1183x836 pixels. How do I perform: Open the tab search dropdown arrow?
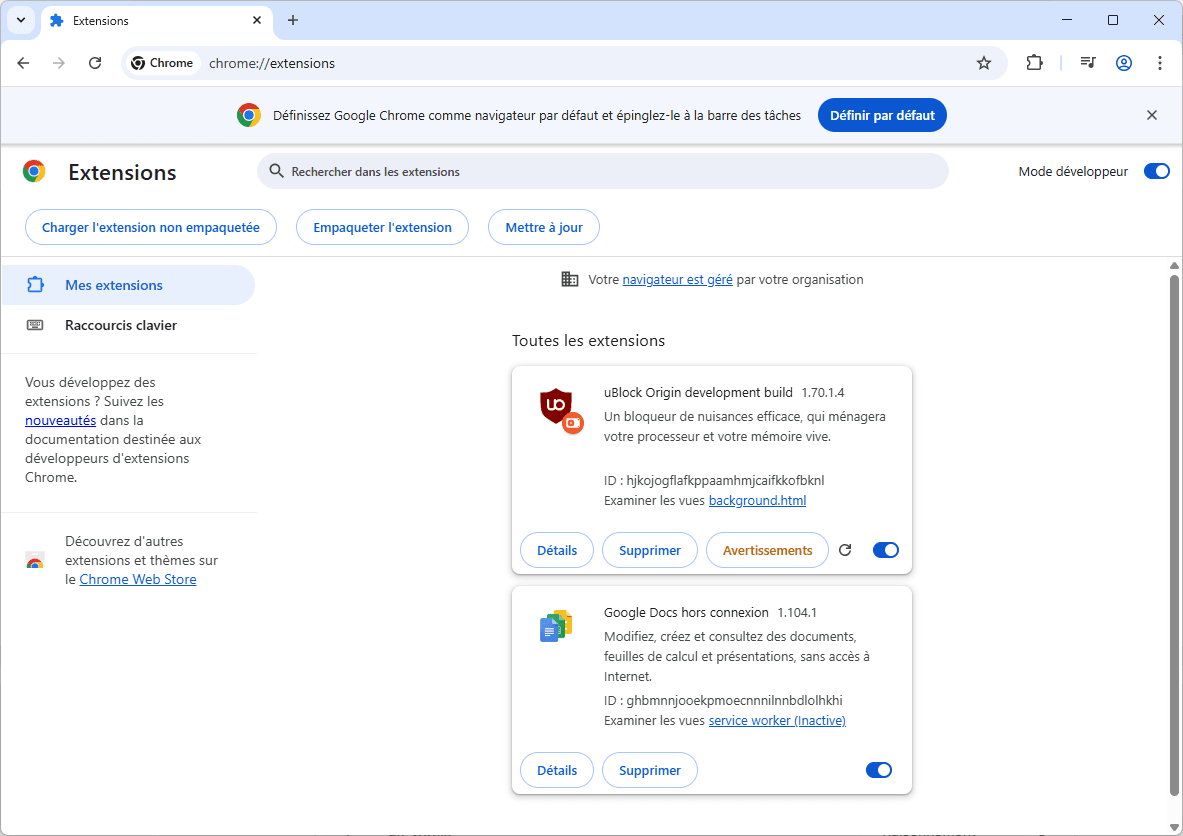pyautogui.click(x=21, y=20)
